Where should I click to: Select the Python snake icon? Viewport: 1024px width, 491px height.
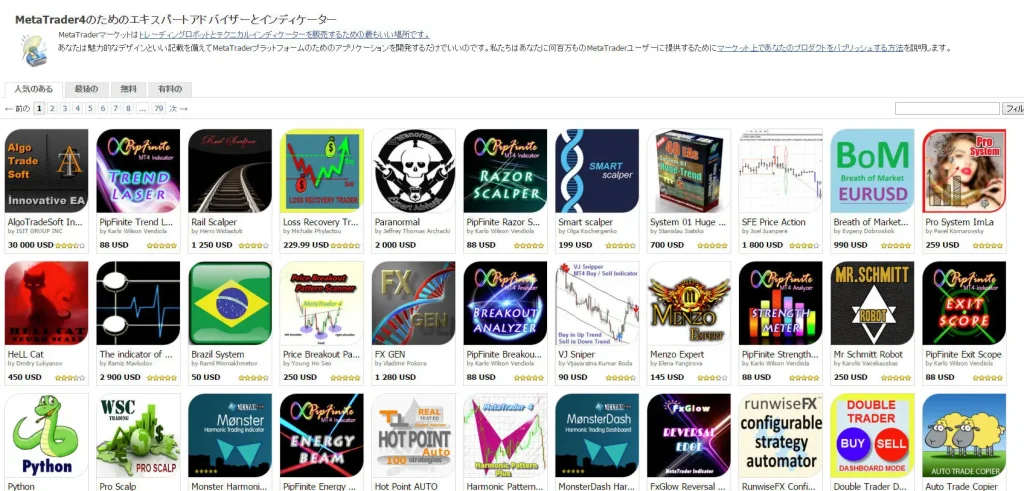(46, 436)
